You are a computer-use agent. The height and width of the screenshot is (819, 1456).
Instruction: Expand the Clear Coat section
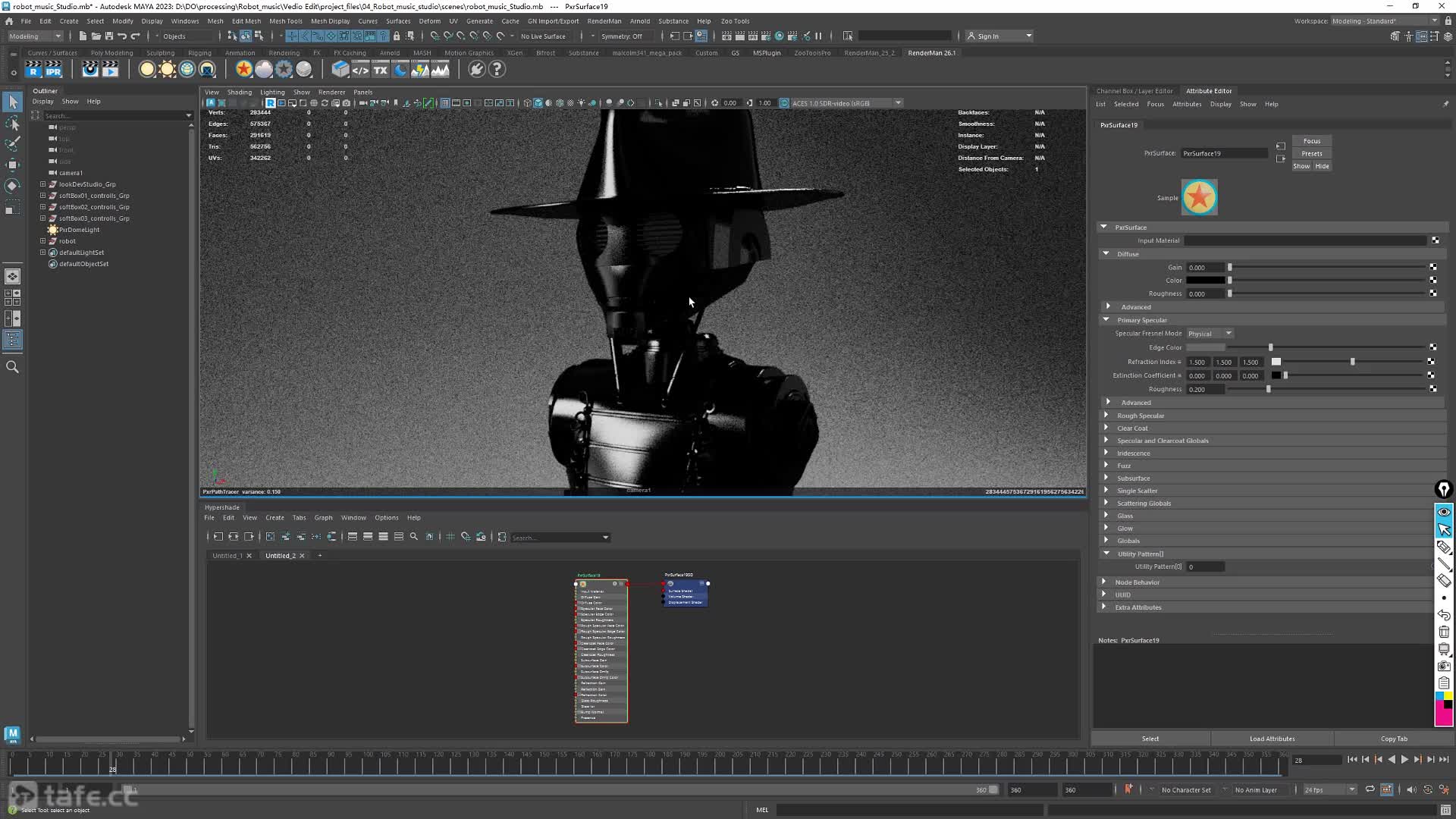[x=1106, y=428]
